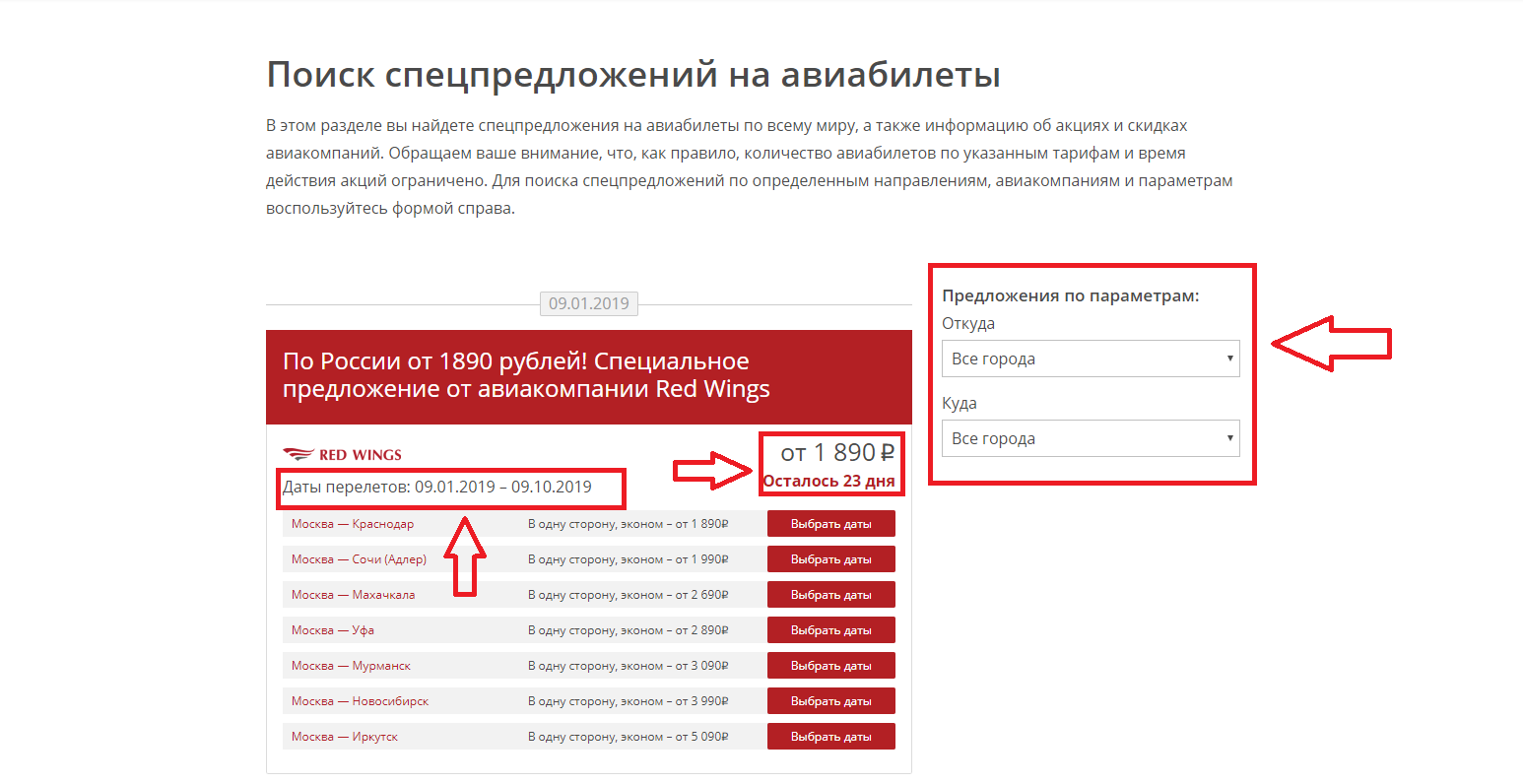Choose dates for Москва — Новосибирск
This screenshot has height=784, width=1523.
pos(831,701)
